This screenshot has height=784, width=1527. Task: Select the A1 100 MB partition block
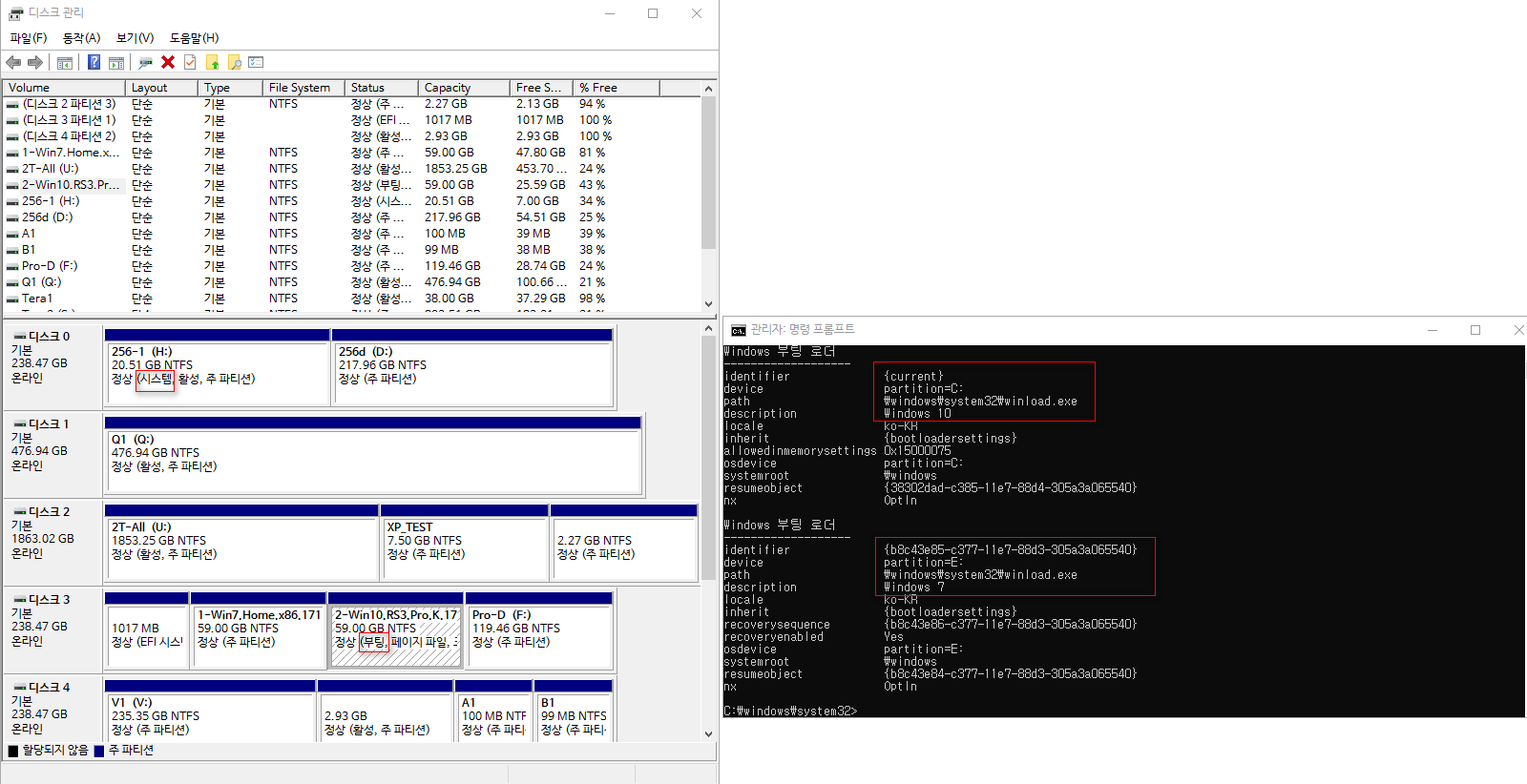tap(493, 711)
